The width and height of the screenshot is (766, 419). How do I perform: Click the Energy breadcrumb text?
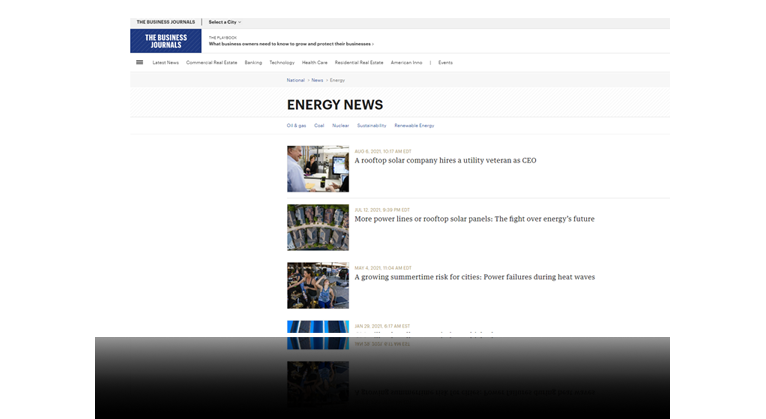(337, 80)
